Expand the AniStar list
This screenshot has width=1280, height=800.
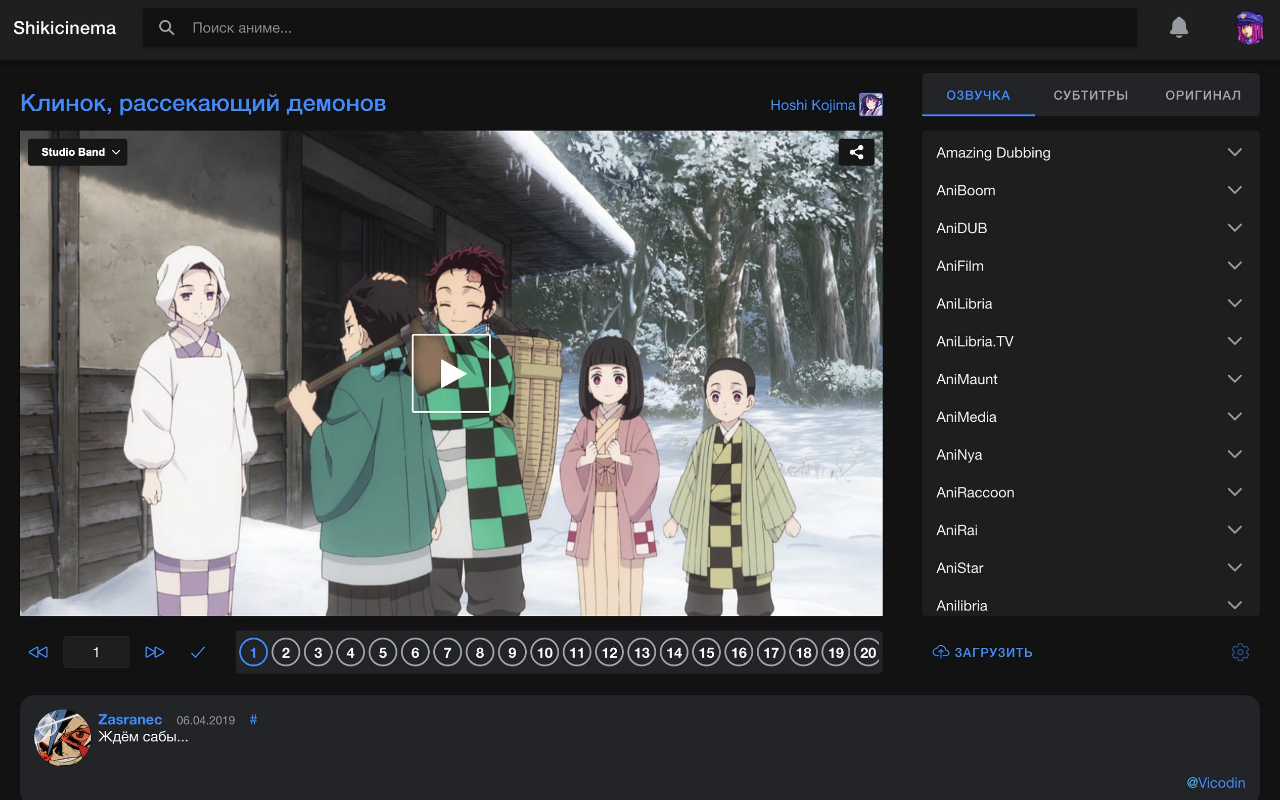coord(1091,568)
